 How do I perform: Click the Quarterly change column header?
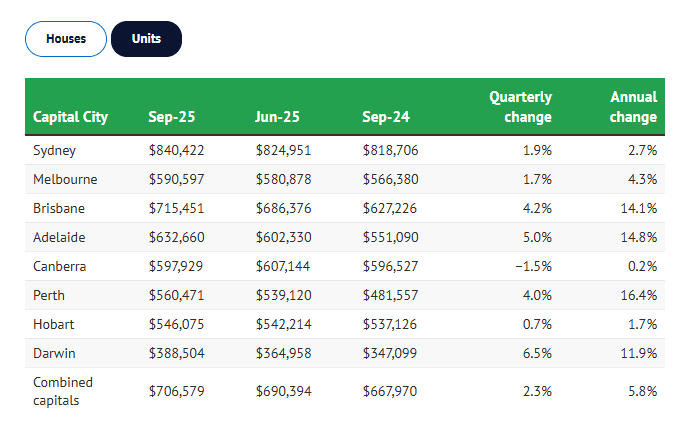click(x=520, y=107)
